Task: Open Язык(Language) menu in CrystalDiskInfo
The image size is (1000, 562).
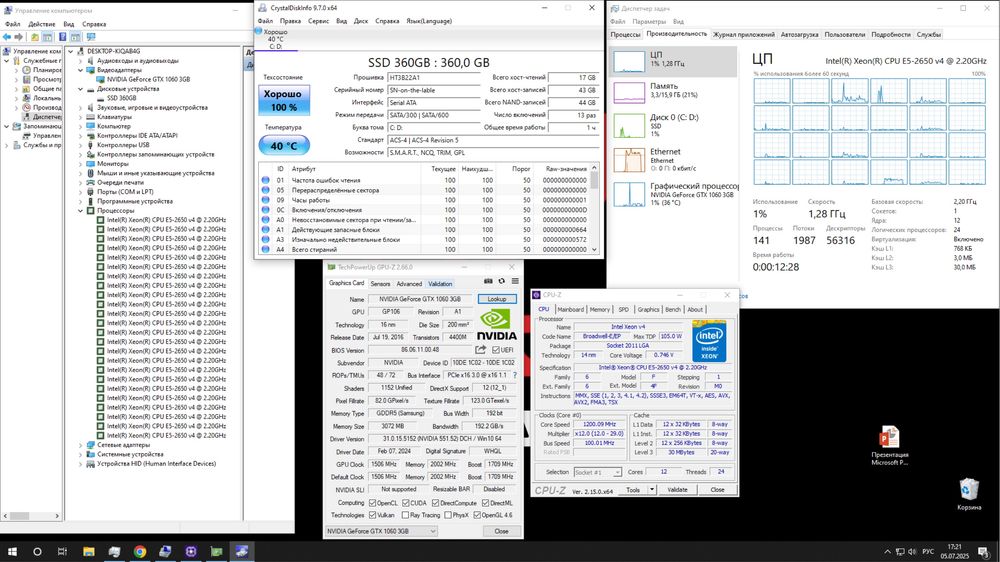Action: click(429, 21)
